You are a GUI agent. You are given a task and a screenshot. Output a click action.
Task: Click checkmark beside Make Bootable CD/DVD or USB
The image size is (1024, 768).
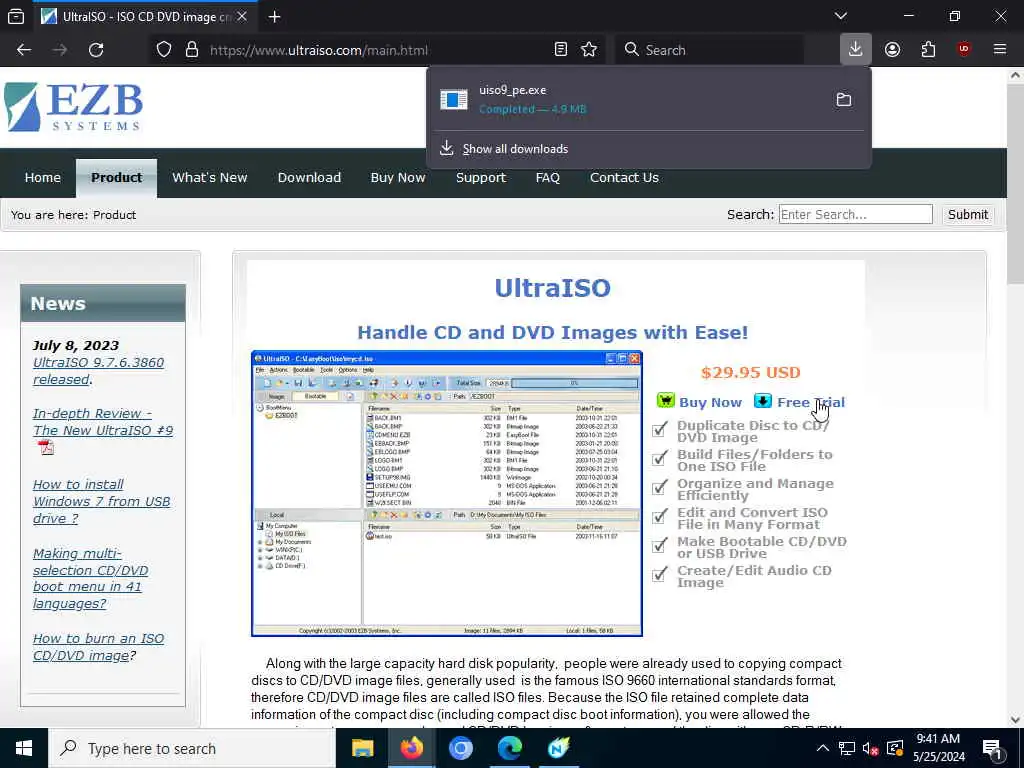pyautogui.click(x=660, y=545)
